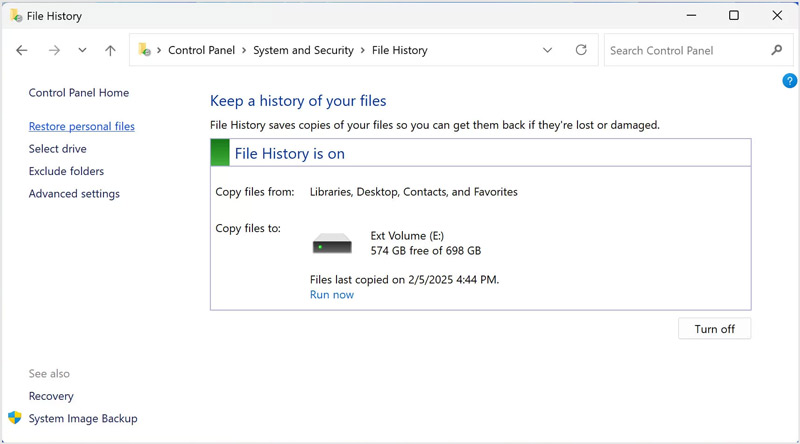Refresh the File History page

click(581, 50)
